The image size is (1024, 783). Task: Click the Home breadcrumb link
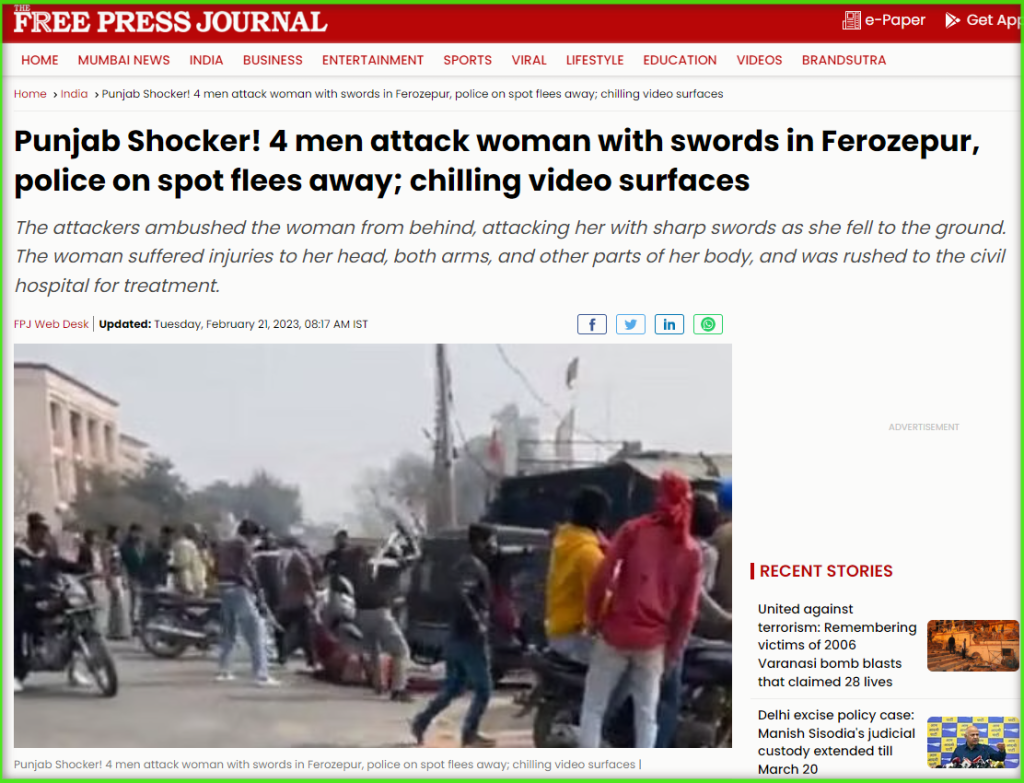(x=30, y=94)
